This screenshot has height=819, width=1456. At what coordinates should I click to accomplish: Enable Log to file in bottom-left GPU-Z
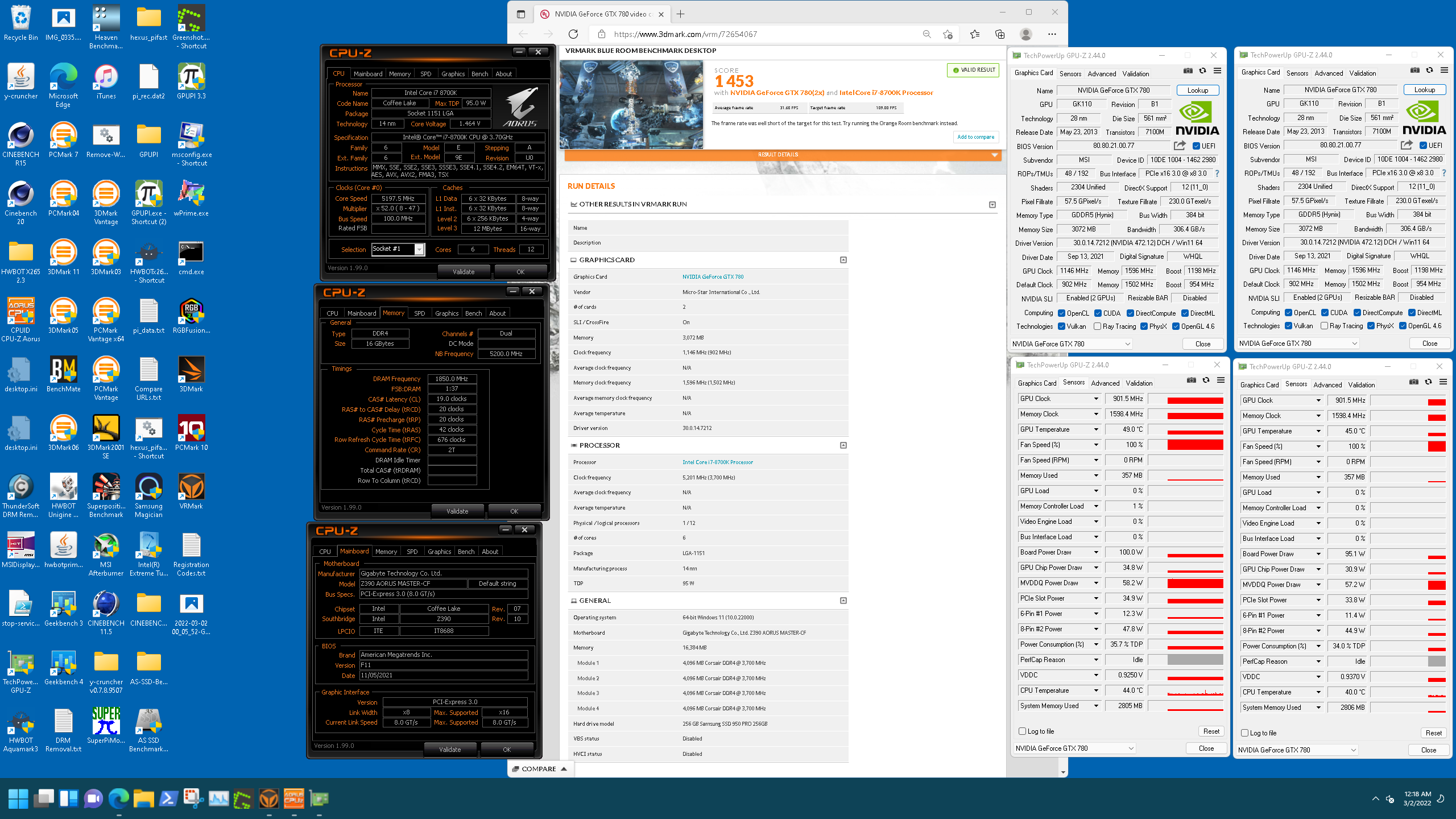point(1022,731)
